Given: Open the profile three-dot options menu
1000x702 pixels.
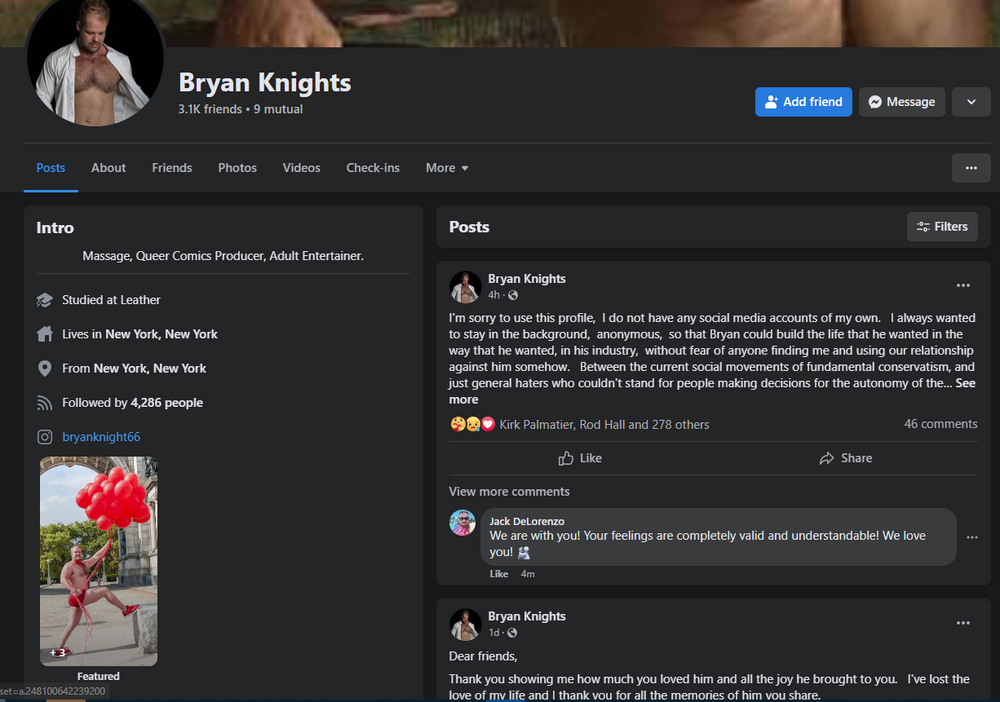Looking at the screenshot, I should coord(970,168).
